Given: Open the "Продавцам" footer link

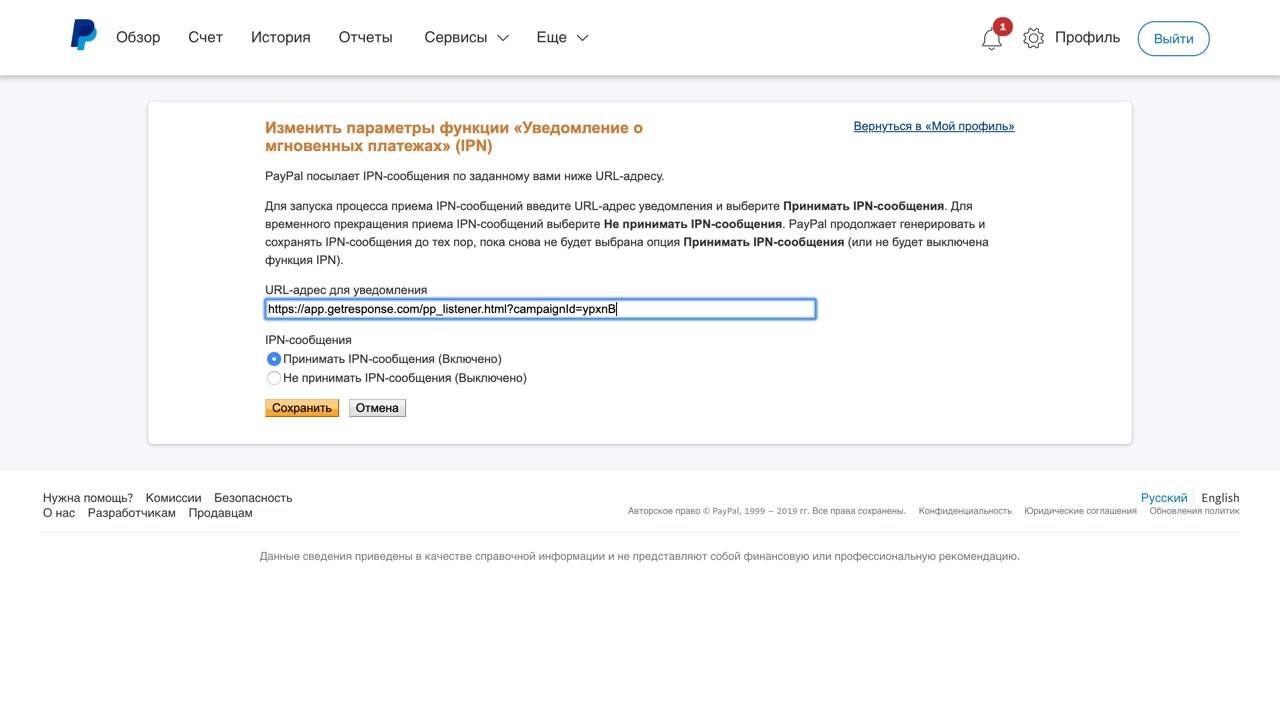Looking at the screenshot, I should point(221,513).
